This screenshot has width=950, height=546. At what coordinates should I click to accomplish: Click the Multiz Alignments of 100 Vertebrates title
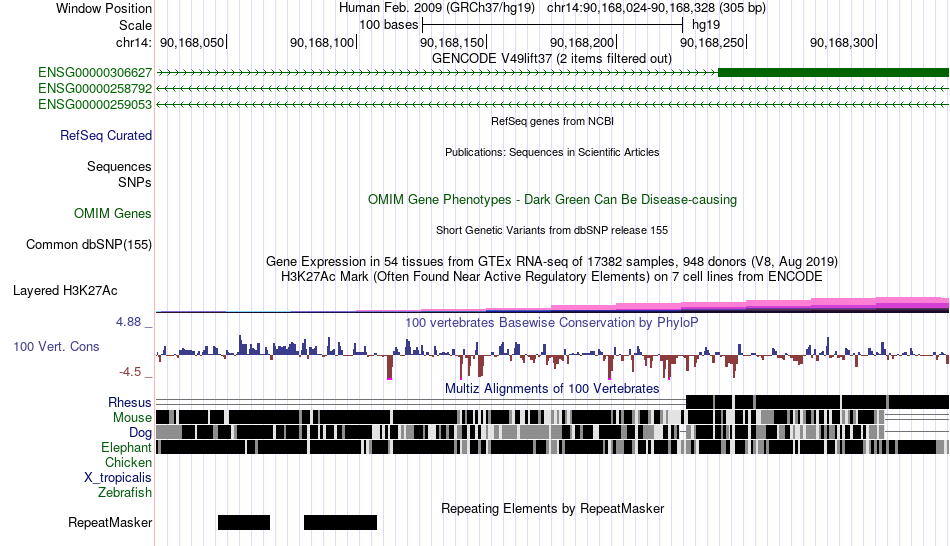point(552,388)
